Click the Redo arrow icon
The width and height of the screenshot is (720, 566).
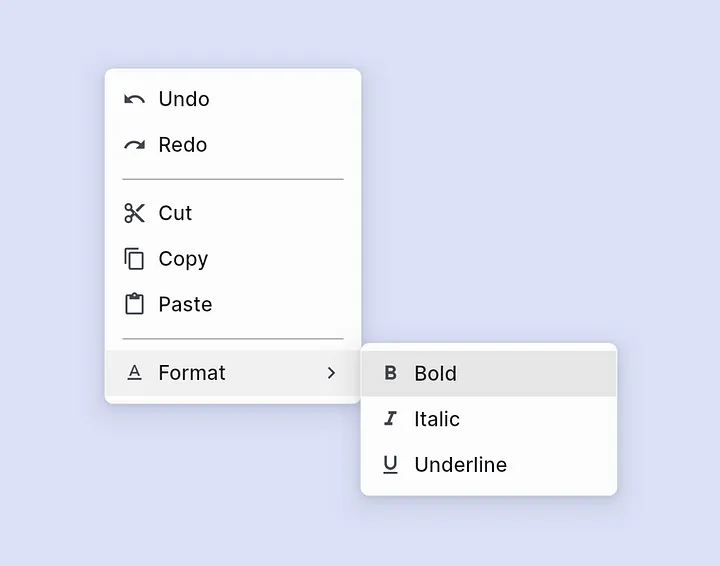[x=134, y=145]
